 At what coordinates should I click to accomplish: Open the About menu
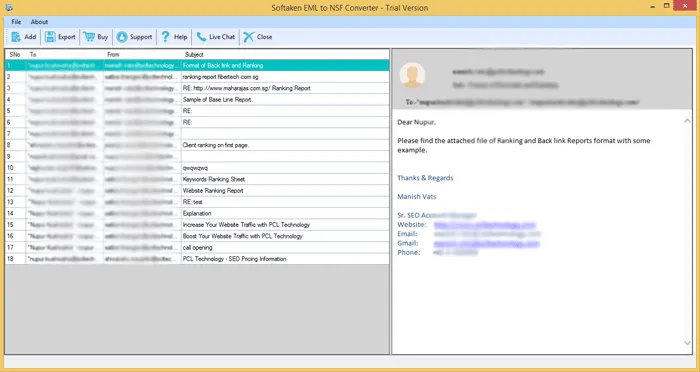(39, 22)
